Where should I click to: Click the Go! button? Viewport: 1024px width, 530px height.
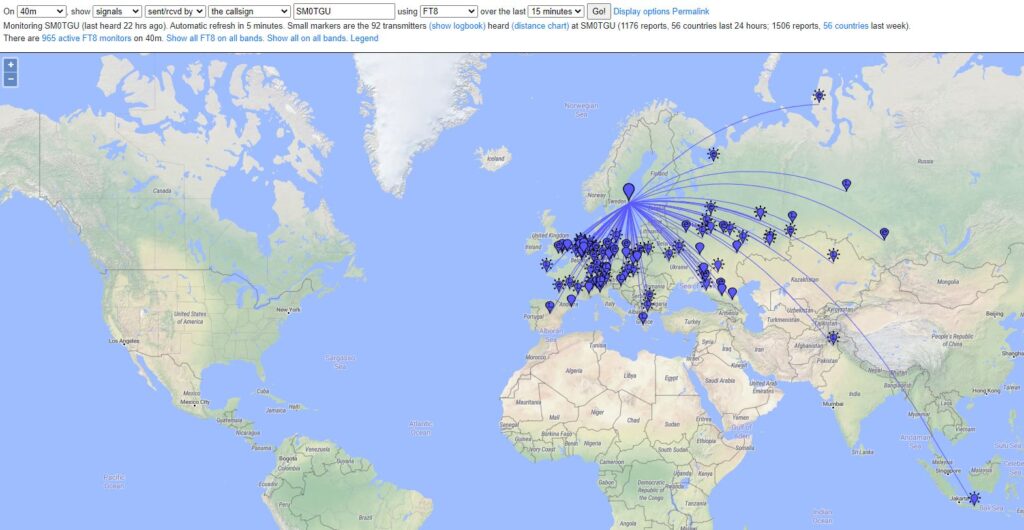[x=599, y=11]
